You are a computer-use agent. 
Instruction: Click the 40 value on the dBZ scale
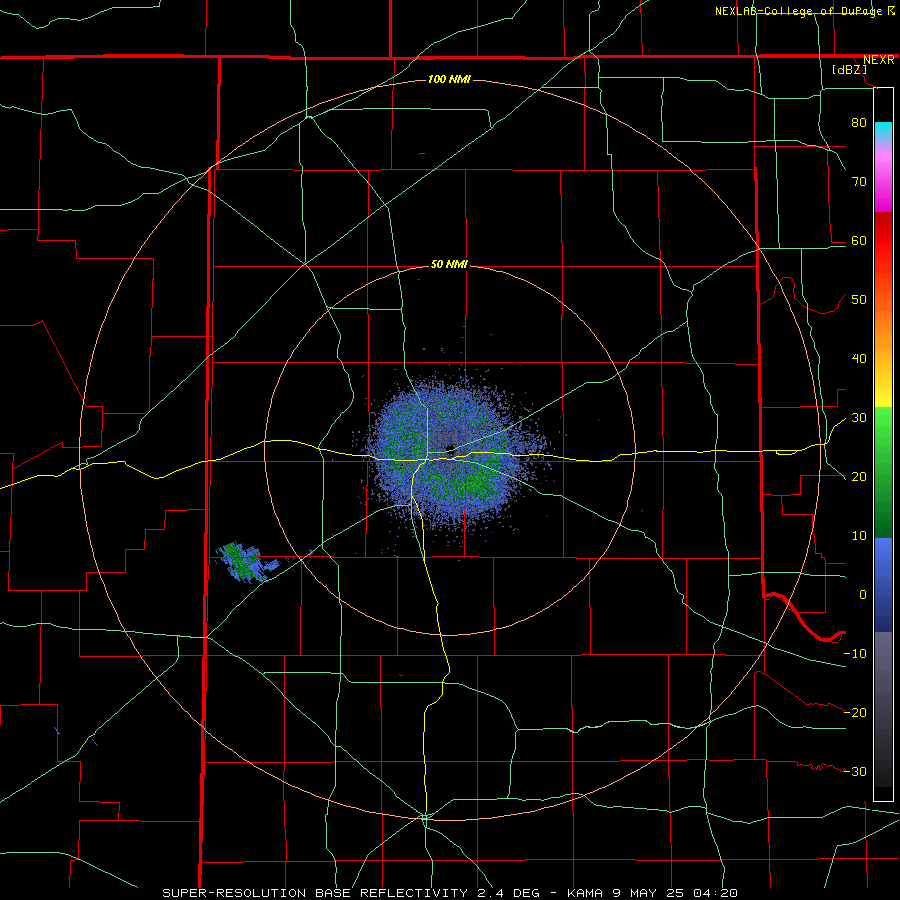tap(859, 359)
